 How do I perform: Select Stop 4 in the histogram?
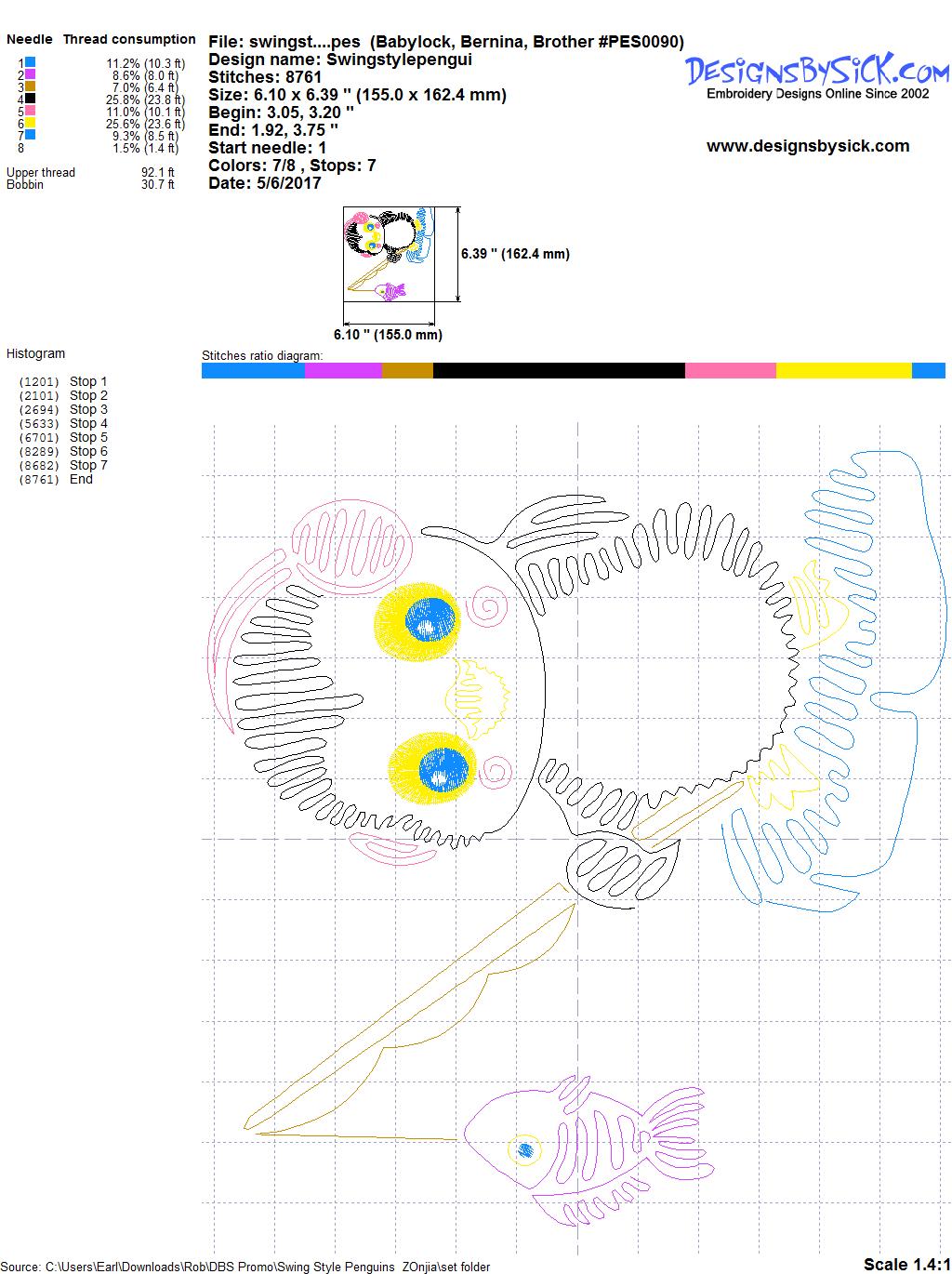[88, 423]
